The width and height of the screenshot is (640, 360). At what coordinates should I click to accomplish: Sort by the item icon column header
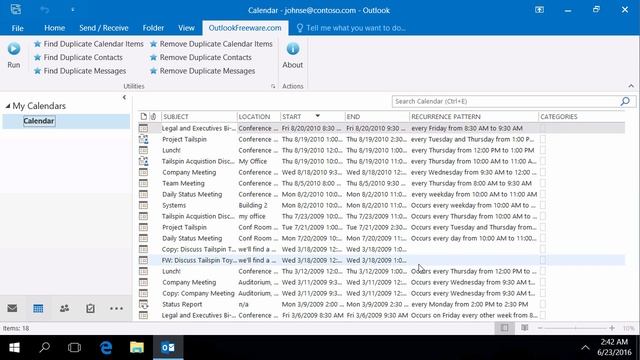coord(143,117)
